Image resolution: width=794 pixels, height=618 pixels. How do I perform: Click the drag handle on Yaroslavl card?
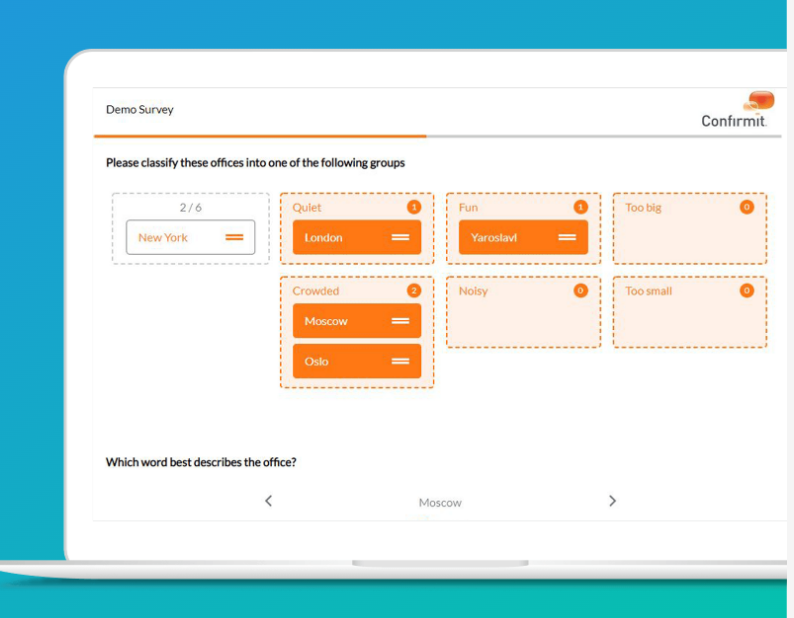tap(567, 238)
